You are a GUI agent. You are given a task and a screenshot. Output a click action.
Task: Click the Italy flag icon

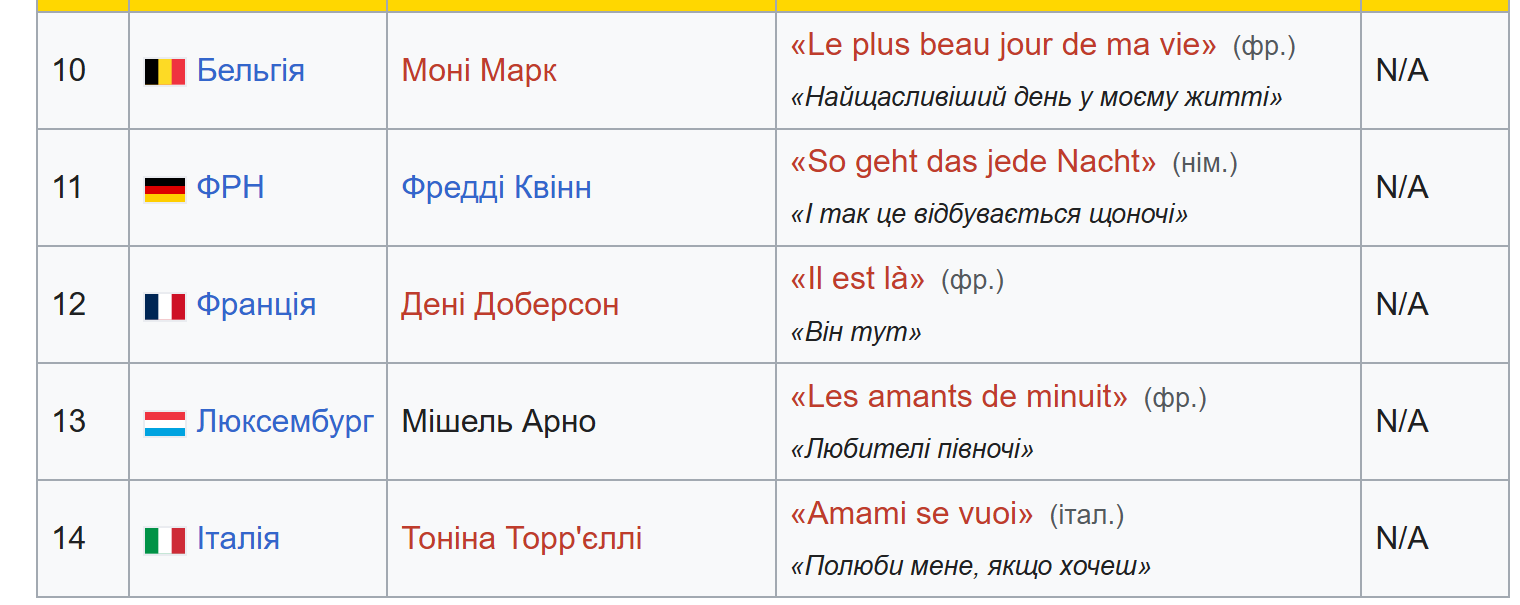(165, 539)
